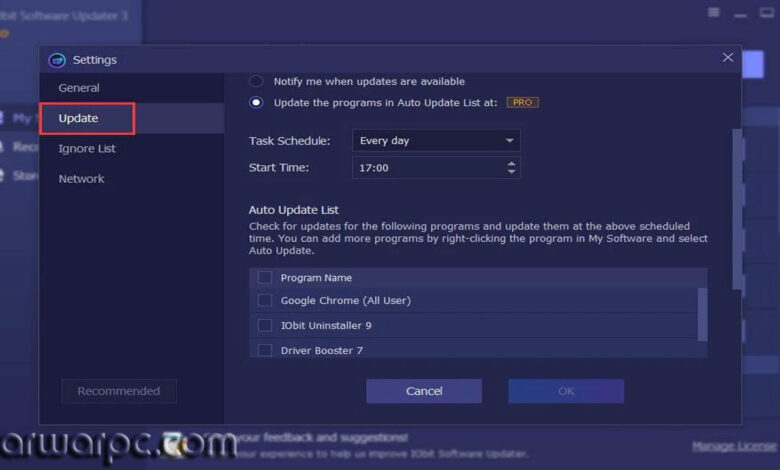Select the IObit Uninstaller 9 row text
The width and height of the screenshot is (780, 470).
tap(326, 325)
